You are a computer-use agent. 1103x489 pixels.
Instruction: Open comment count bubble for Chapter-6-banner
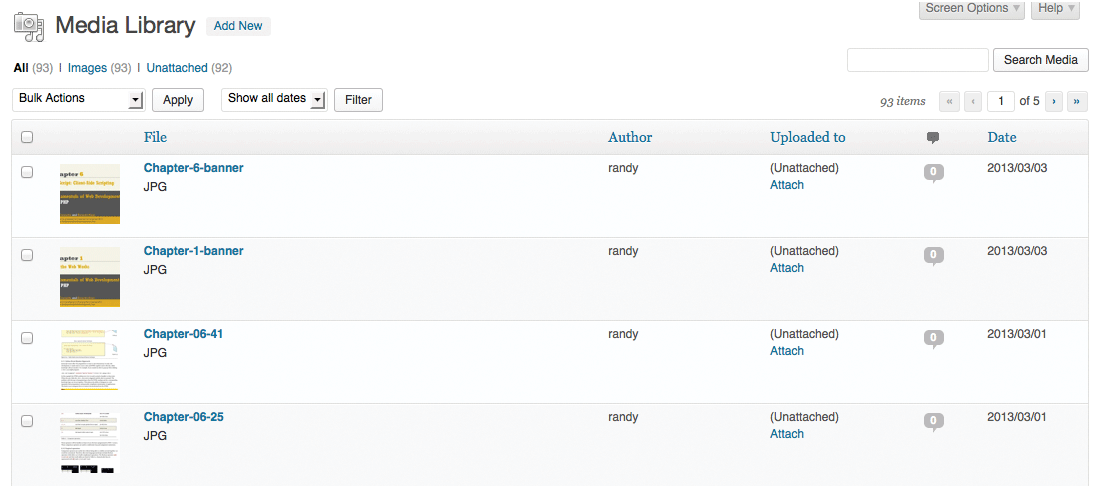[x=933, y=173]
